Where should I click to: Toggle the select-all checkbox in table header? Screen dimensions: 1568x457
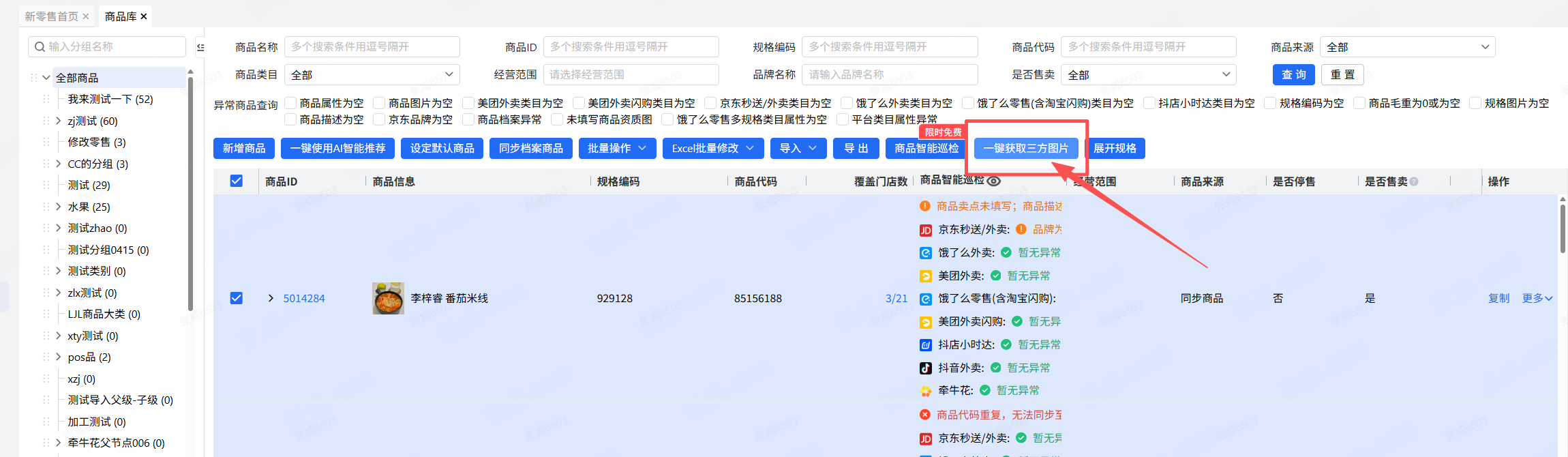[237, 181]
